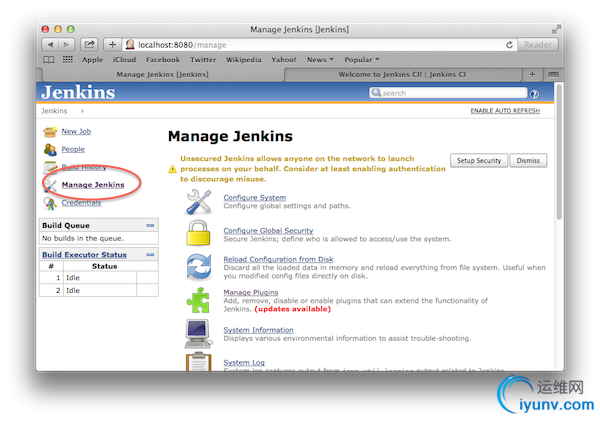Open the Popular bookmarks dropdown

click(362, 60)
